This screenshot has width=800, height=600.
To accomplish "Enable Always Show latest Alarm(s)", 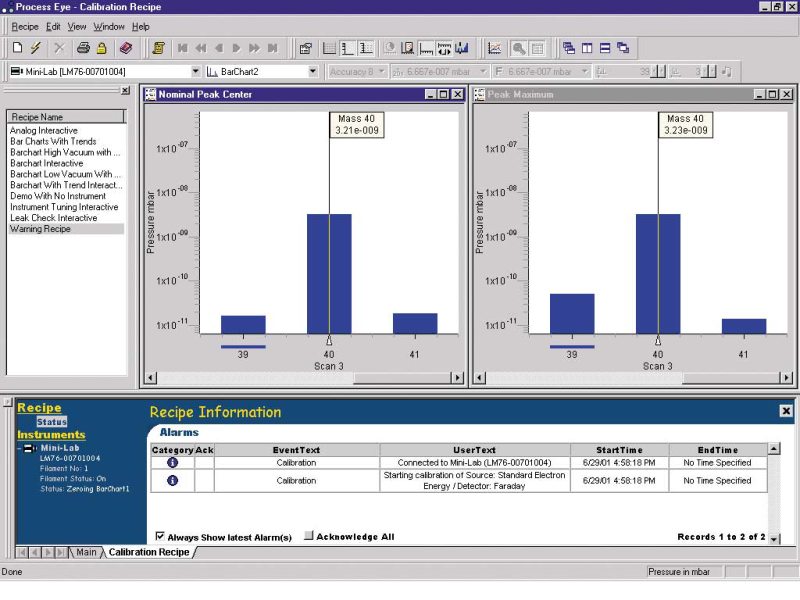I will (x=160, y=536).
